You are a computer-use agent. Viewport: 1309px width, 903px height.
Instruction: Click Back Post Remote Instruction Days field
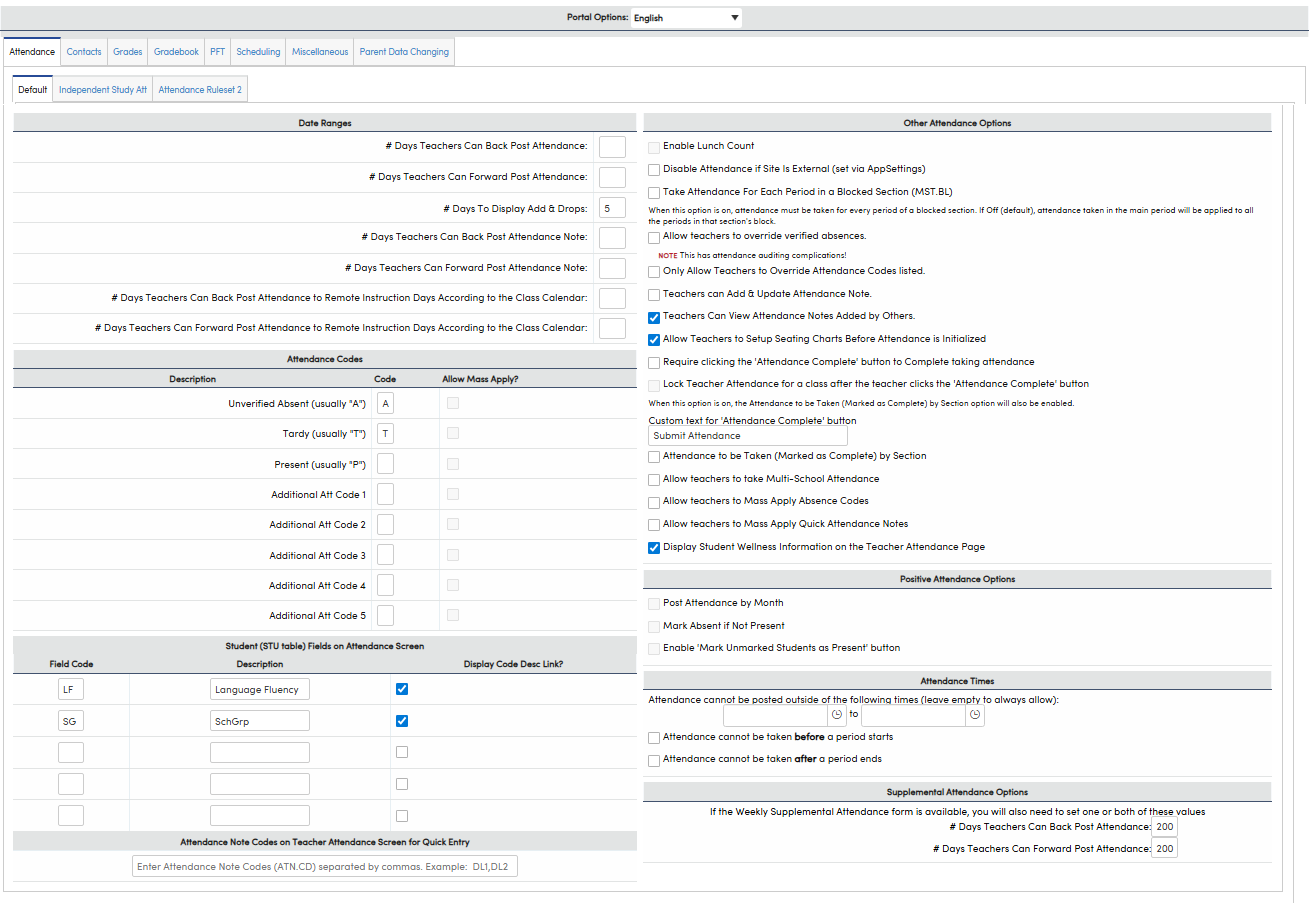point(612,298)
